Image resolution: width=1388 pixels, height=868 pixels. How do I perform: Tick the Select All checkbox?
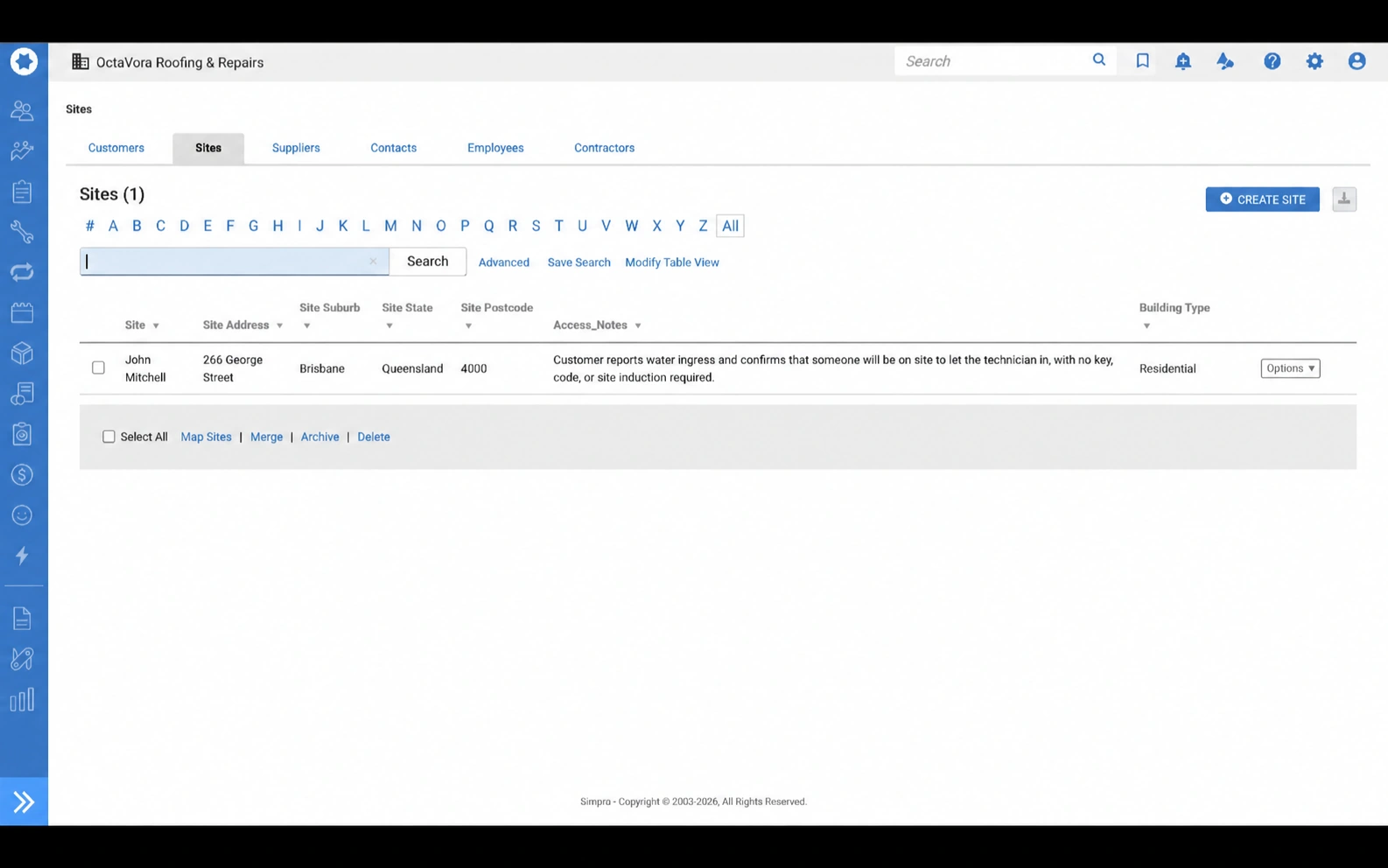109,437
